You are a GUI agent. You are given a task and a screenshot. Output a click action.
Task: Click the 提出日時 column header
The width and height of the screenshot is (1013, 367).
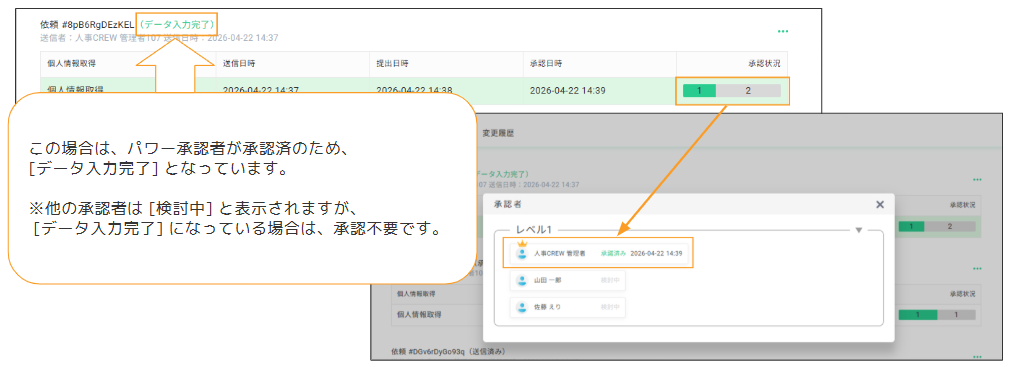(393, 64)
